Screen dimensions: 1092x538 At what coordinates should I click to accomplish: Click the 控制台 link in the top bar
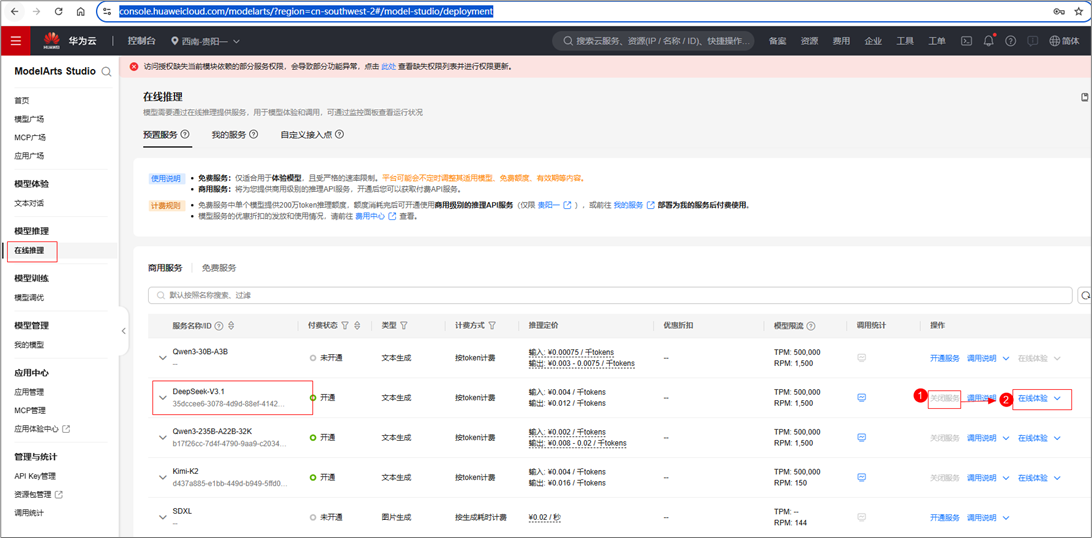[141, 41]
